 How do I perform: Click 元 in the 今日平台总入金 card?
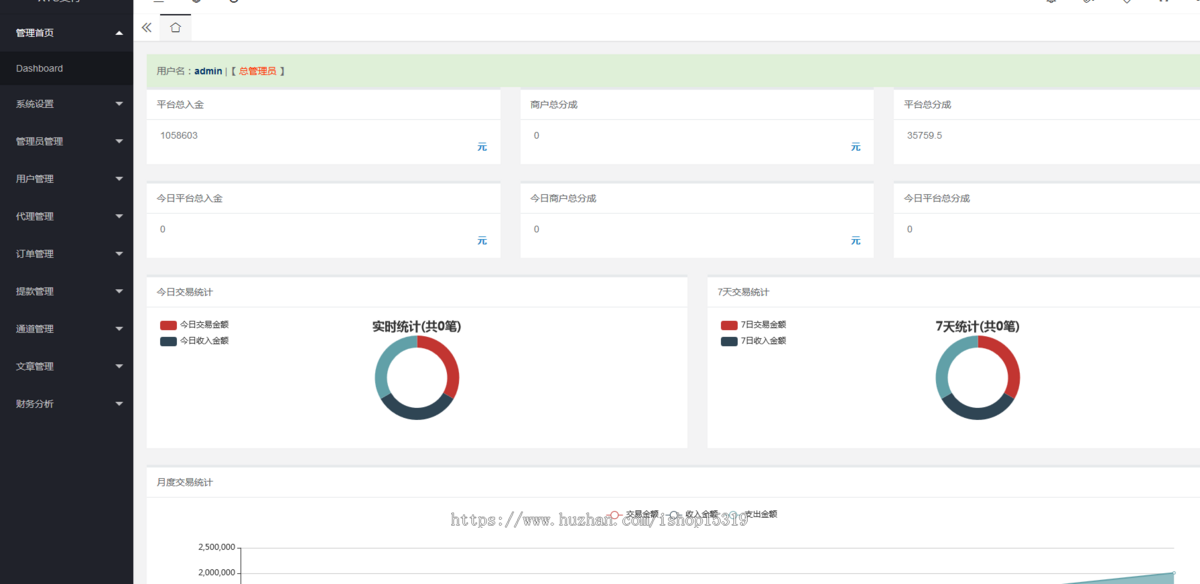coord(482,241)
